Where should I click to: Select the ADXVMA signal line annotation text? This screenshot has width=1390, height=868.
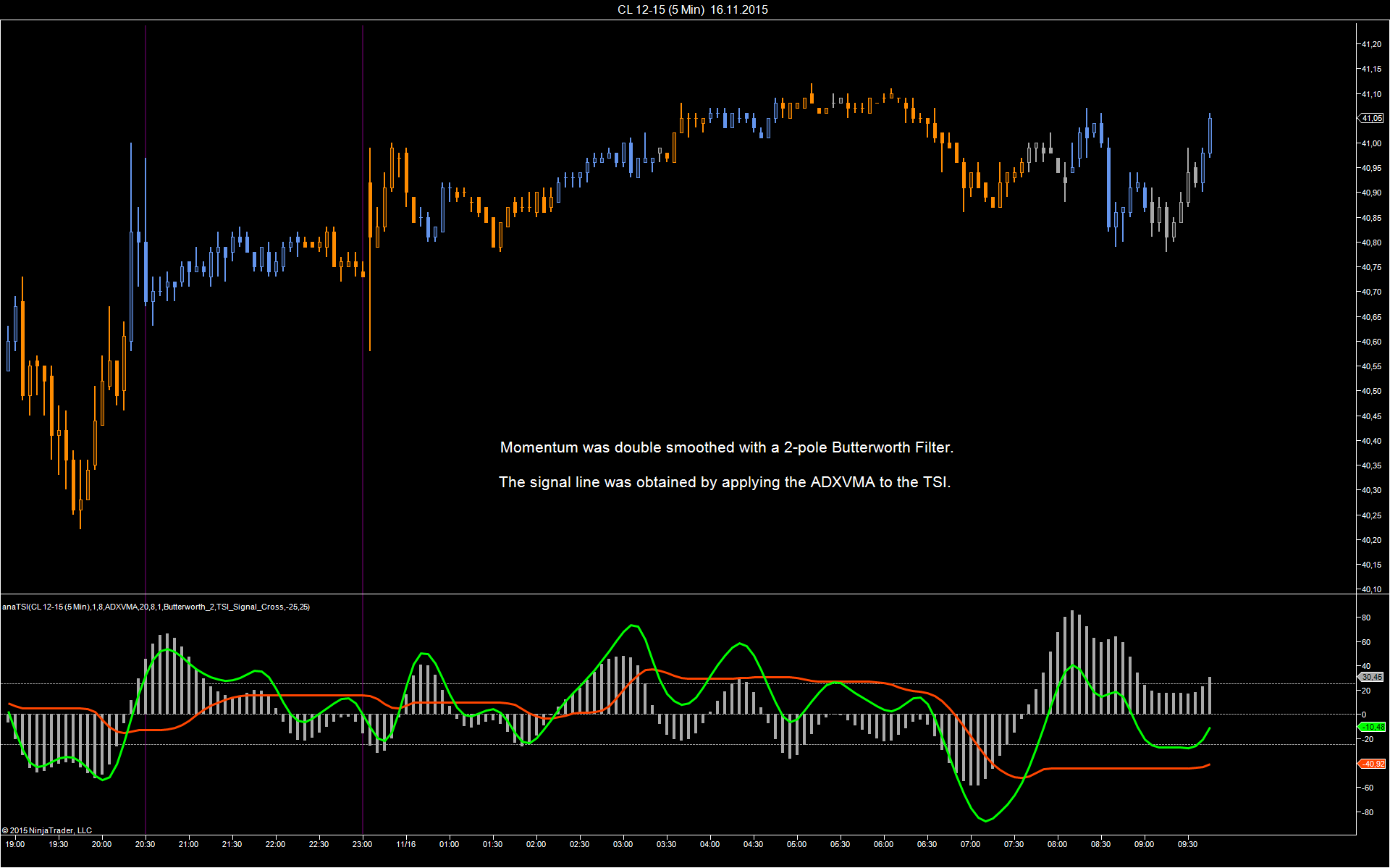pyautogui.click(x=725, y=482)
